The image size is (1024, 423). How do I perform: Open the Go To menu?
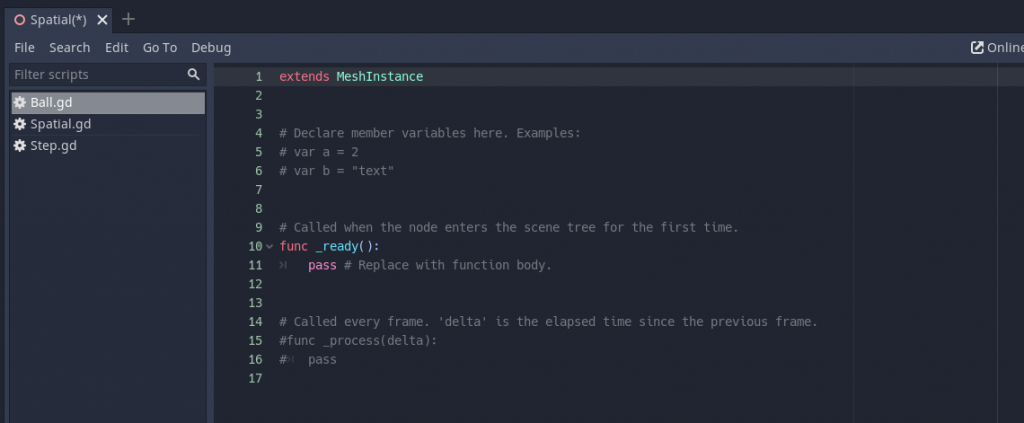click(x=160, y=48)
